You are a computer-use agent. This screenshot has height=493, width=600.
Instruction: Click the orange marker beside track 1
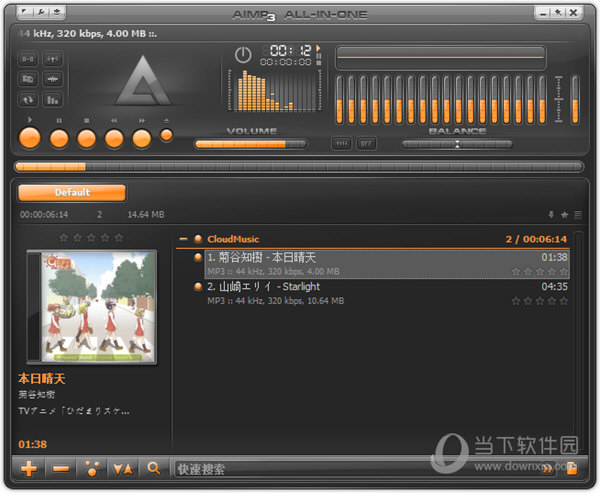click(x=198, y=257)
